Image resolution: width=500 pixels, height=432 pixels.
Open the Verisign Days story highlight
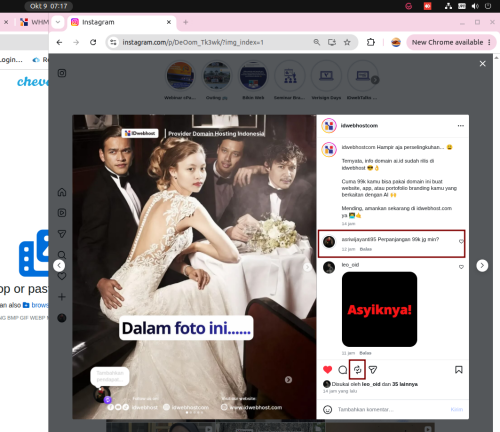[326, 76]
